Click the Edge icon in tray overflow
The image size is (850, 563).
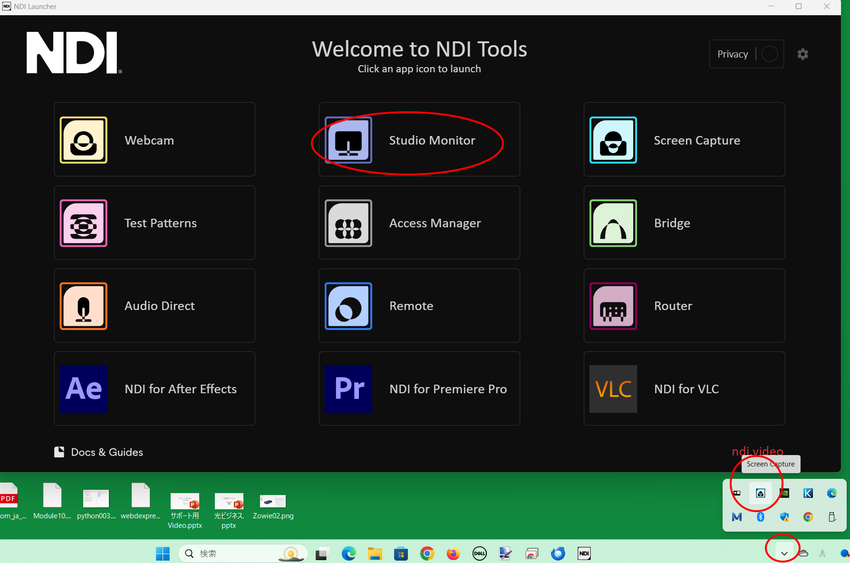coord(832,493)
